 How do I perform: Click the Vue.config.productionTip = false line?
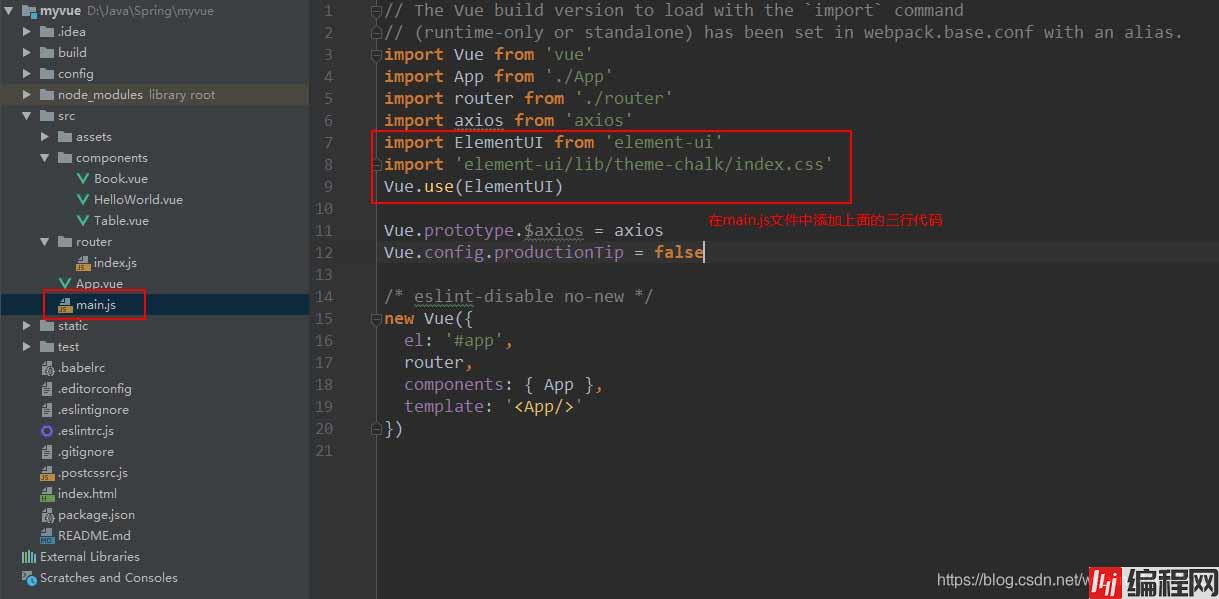click(544, 253)
